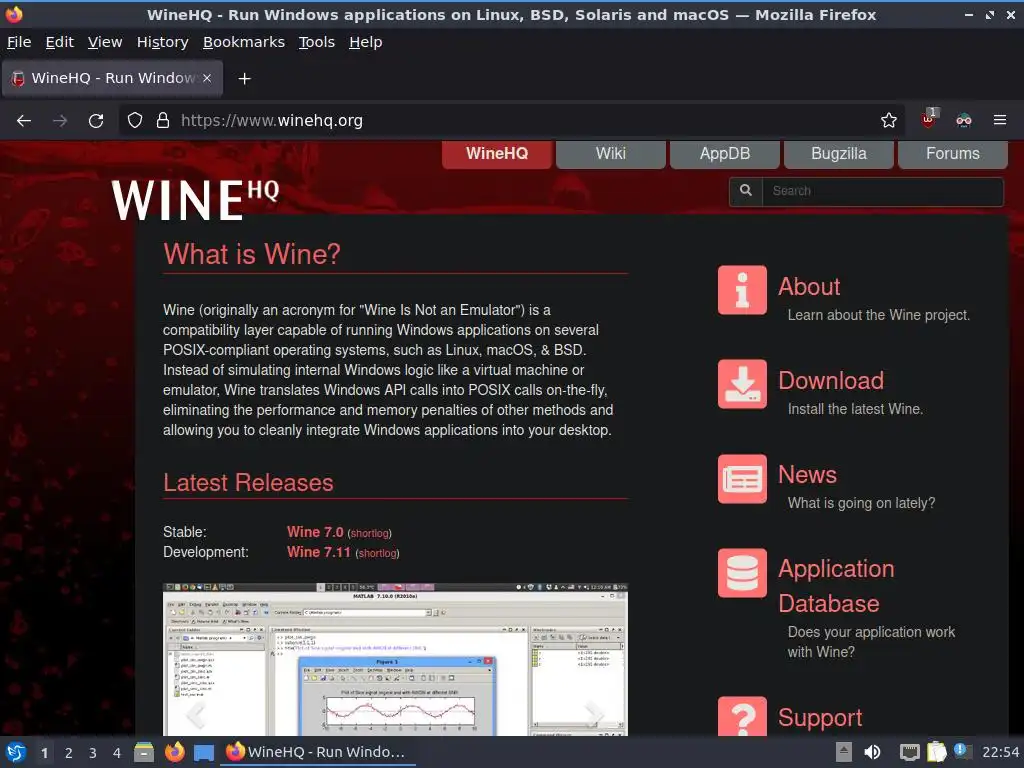This screenshot has width=1024, height=768.
Task: Open the Firefox hamburger menu
Action: [1000, 120]
